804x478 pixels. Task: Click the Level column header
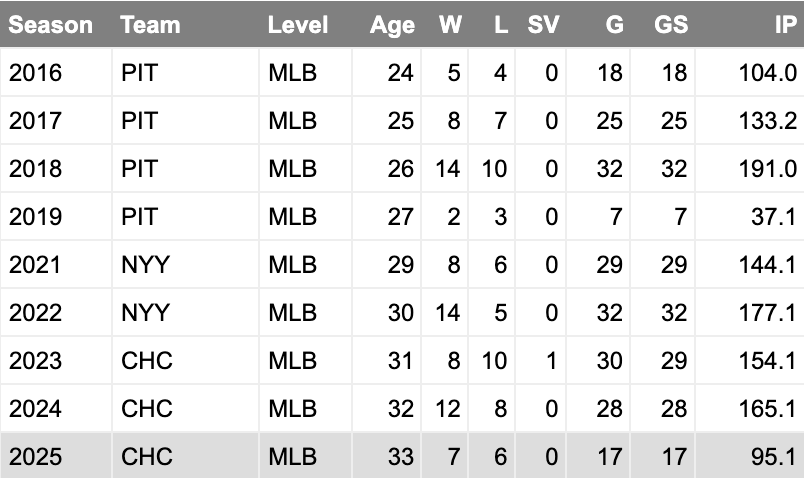298,25
